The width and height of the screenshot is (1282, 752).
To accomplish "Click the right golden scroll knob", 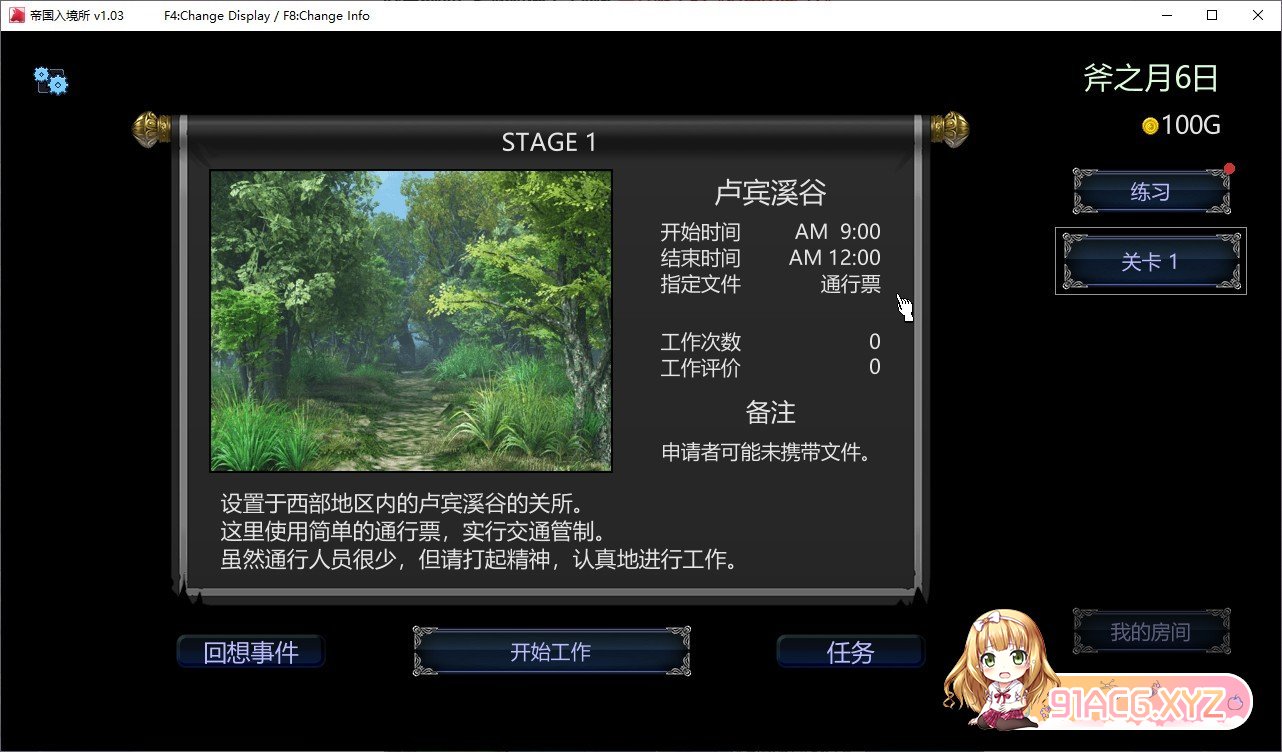I will tap(948, 129).
